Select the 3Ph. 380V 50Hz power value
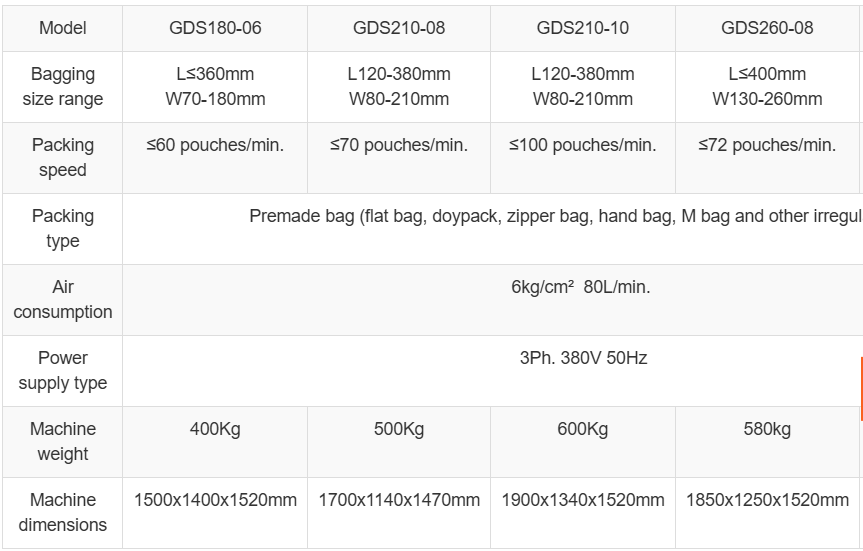 [583, 358]
